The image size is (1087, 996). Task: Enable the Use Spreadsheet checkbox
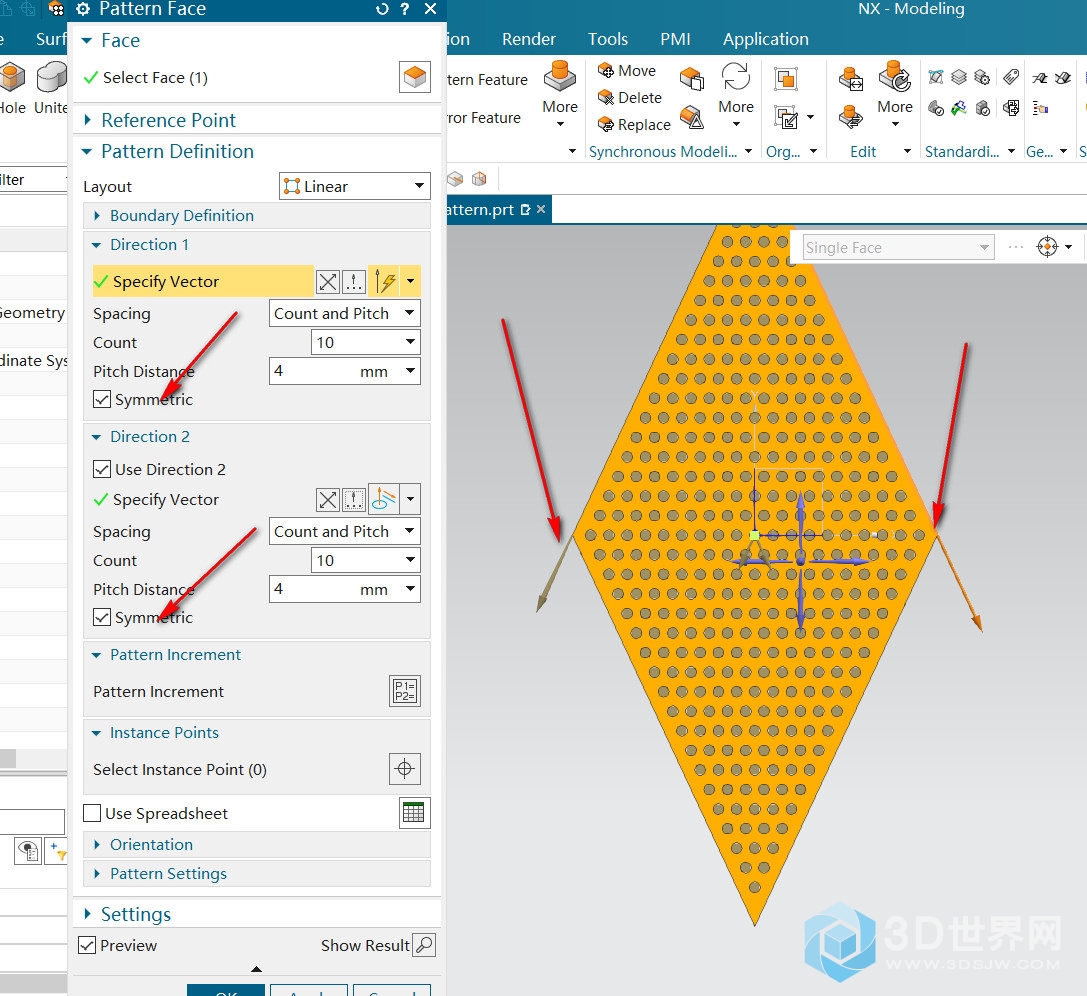click(x=92, y=813)
